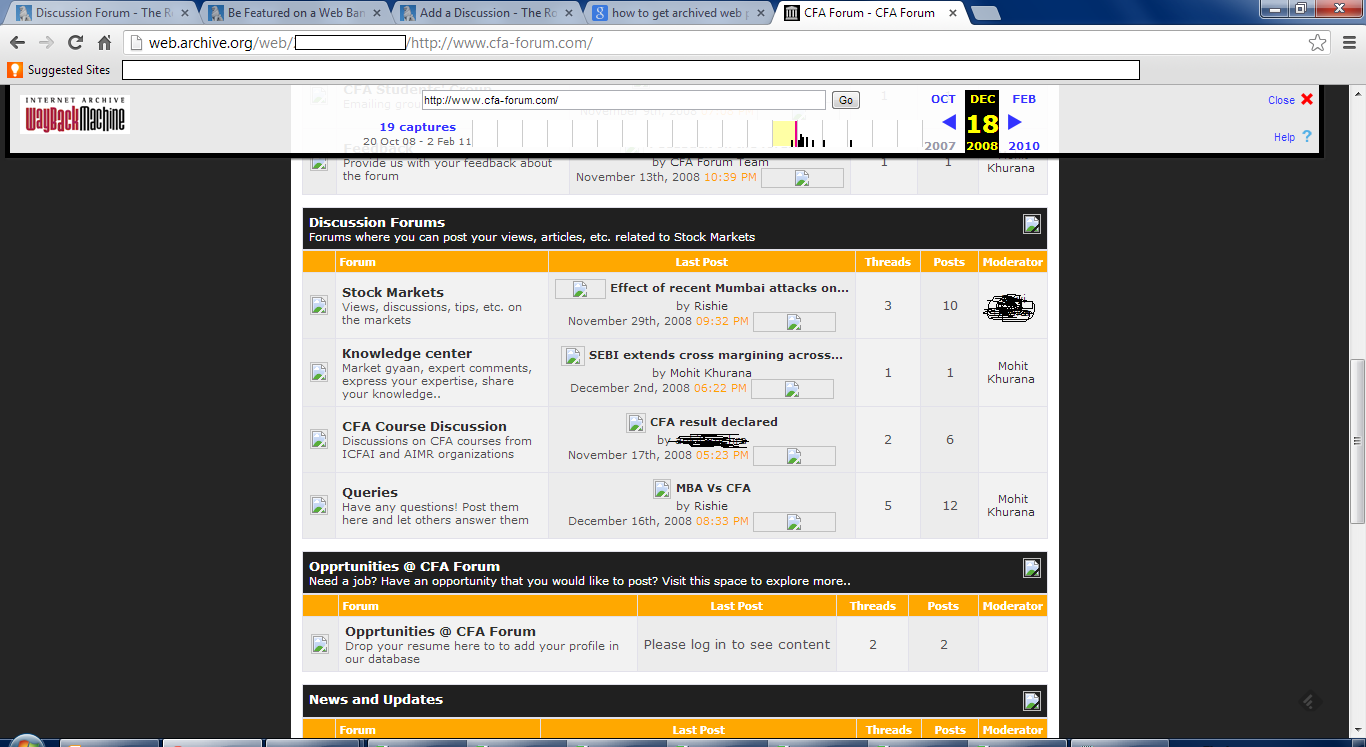Click Please log in to see content
Viewport: 1366px width, 747px height.
(x=737, y=645)
